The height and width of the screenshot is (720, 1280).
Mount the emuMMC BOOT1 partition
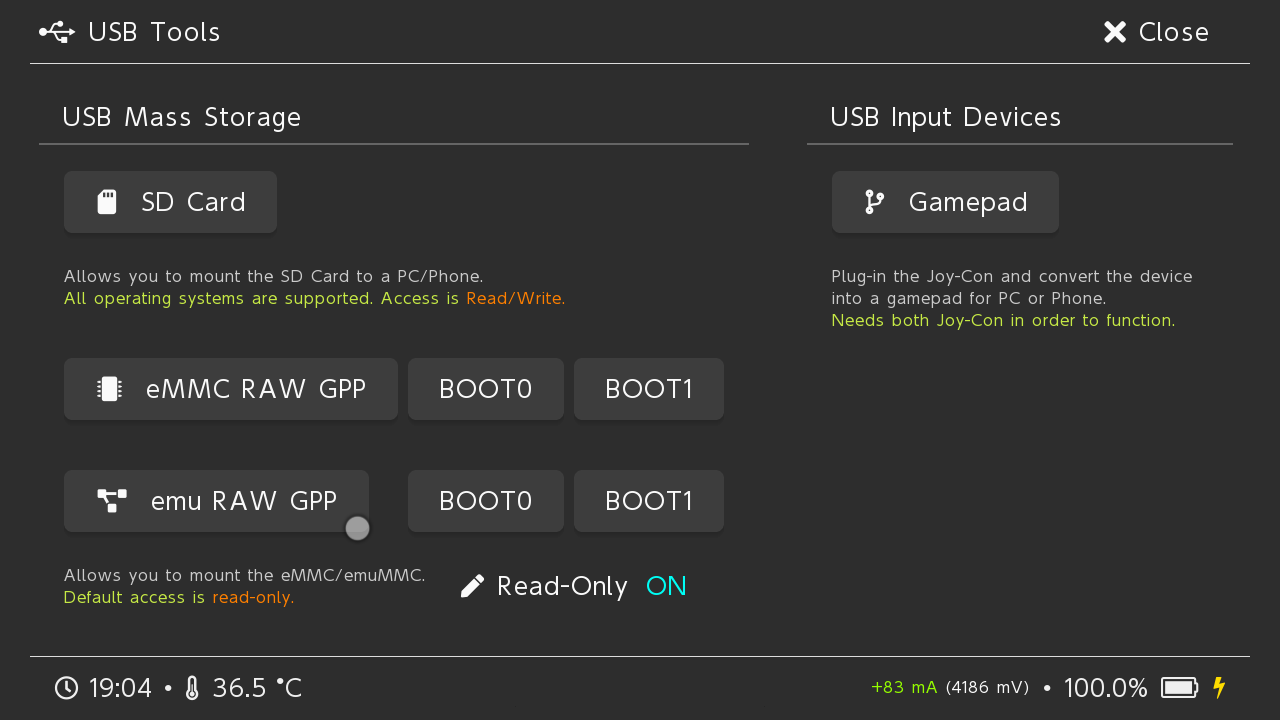[x=649, y=501]
